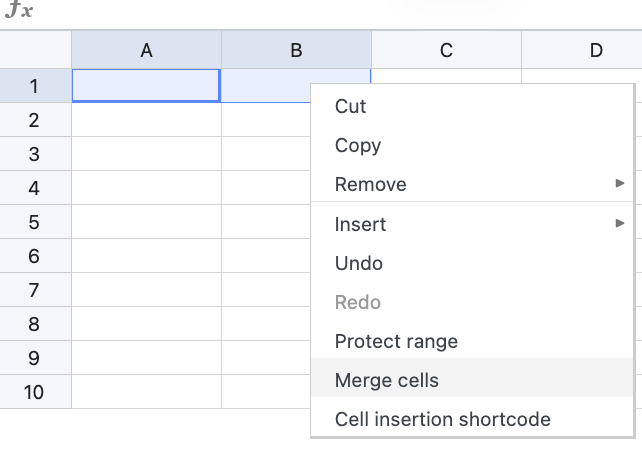Image resolution: width=642 pixels, height=454 pixels.
Task: Choose Cut from context menu
Action: [x=351, y=106]
